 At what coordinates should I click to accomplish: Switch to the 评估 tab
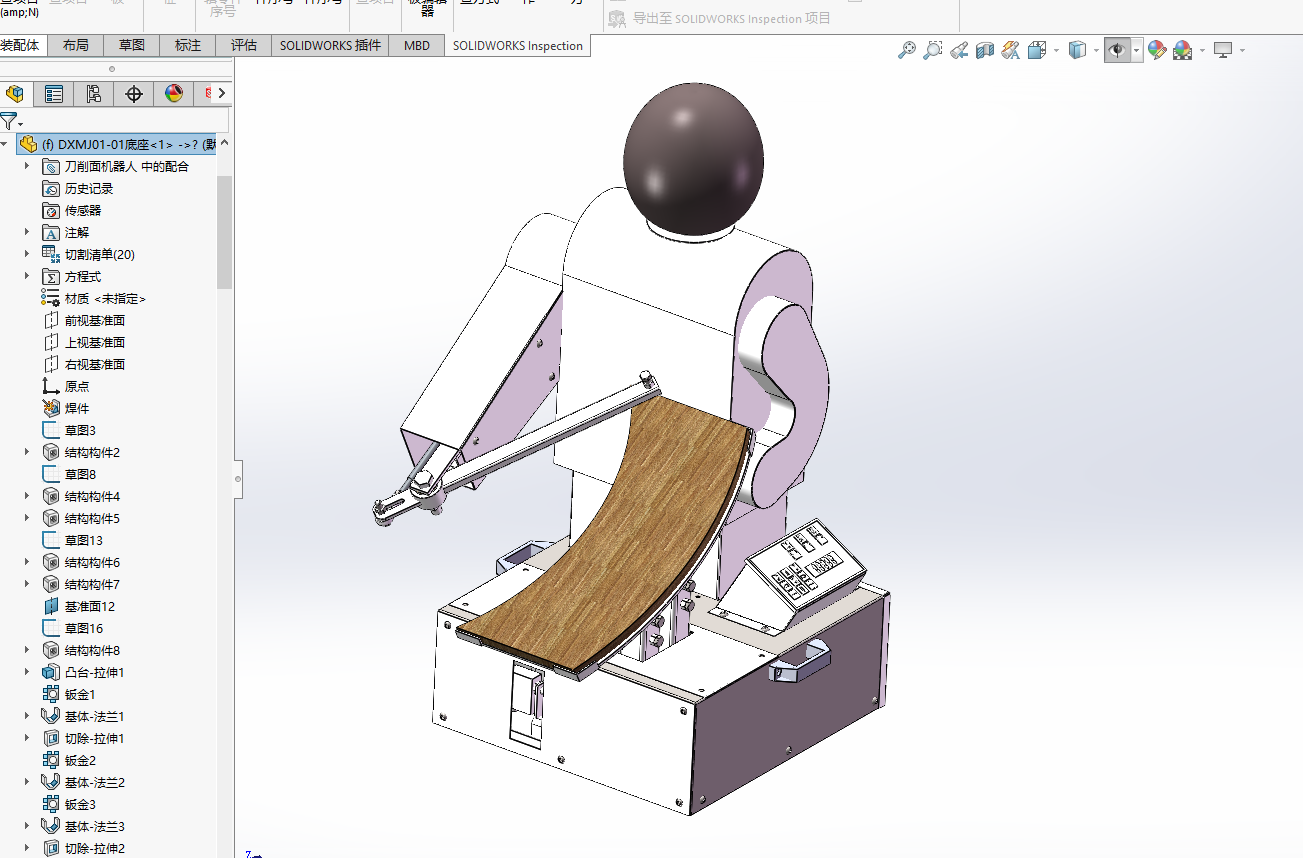244,45
